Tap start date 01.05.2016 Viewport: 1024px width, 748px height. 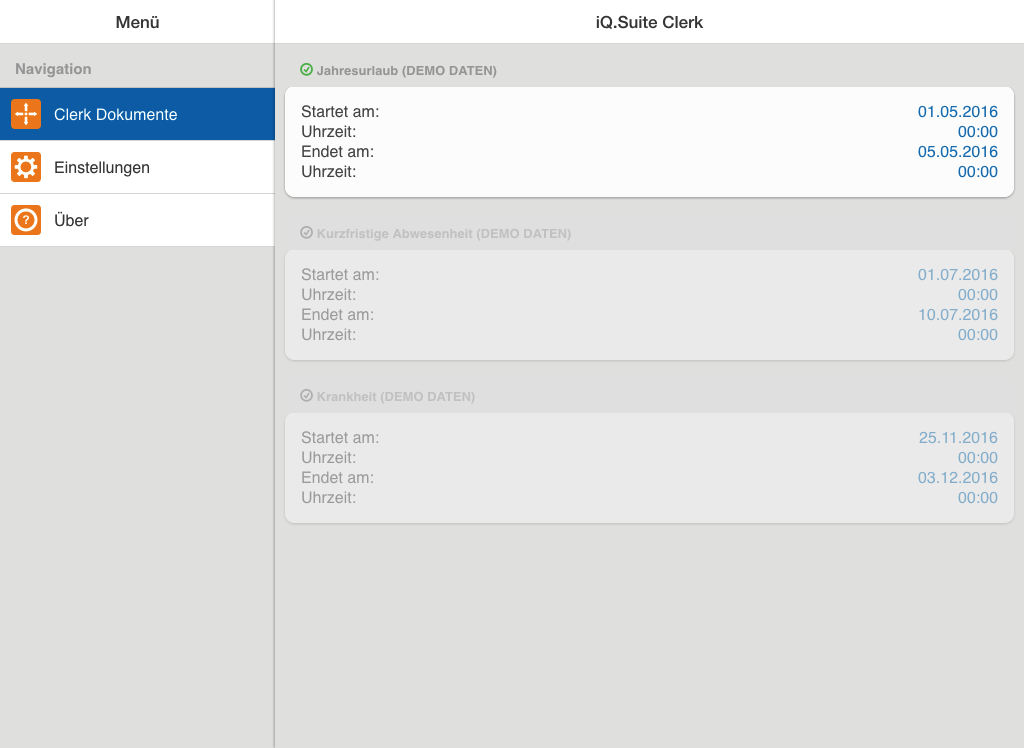[957, 112]
